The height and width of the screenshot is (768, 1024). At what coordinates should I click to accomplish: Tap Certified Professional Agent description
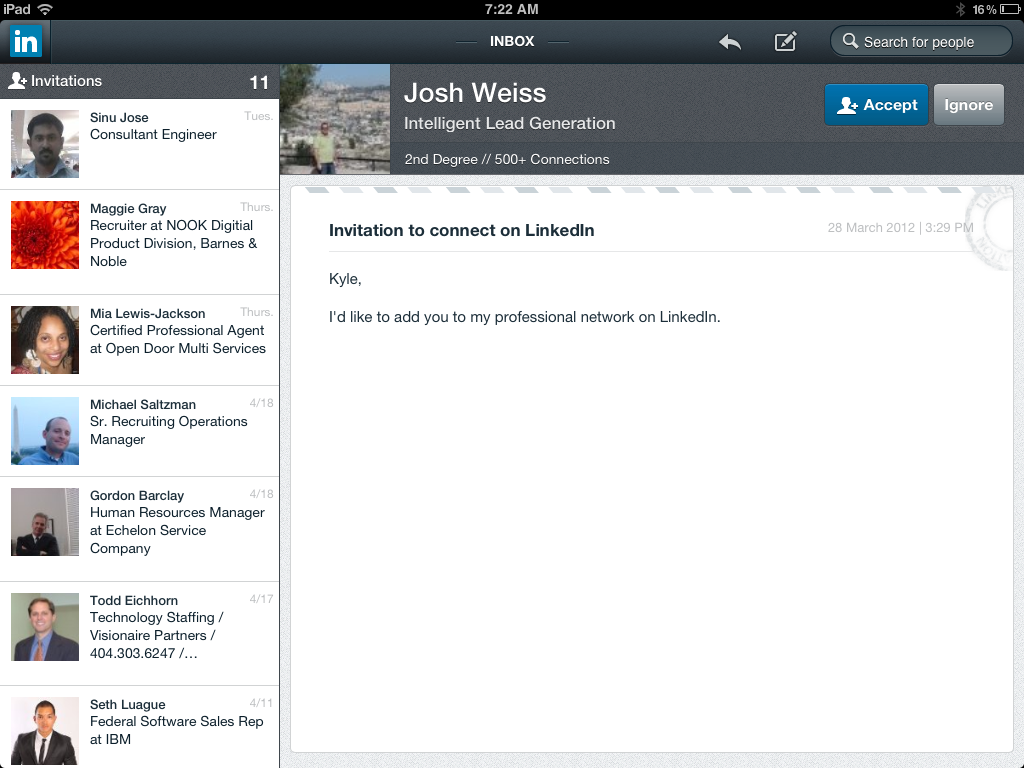178,340
